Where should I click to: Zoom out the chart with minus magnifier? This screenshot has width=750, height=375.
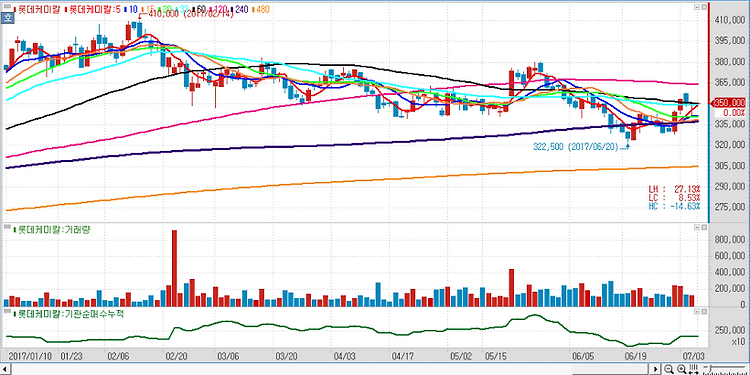click(669, 369)
